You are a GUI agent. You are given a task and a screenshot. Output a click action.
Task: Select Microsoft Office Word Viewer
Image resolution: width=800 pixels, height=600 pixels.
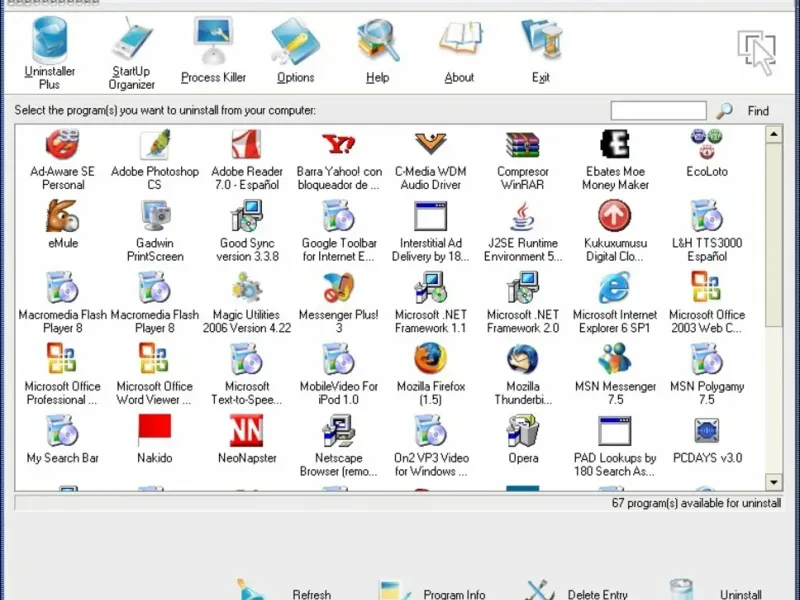[155, 374]
